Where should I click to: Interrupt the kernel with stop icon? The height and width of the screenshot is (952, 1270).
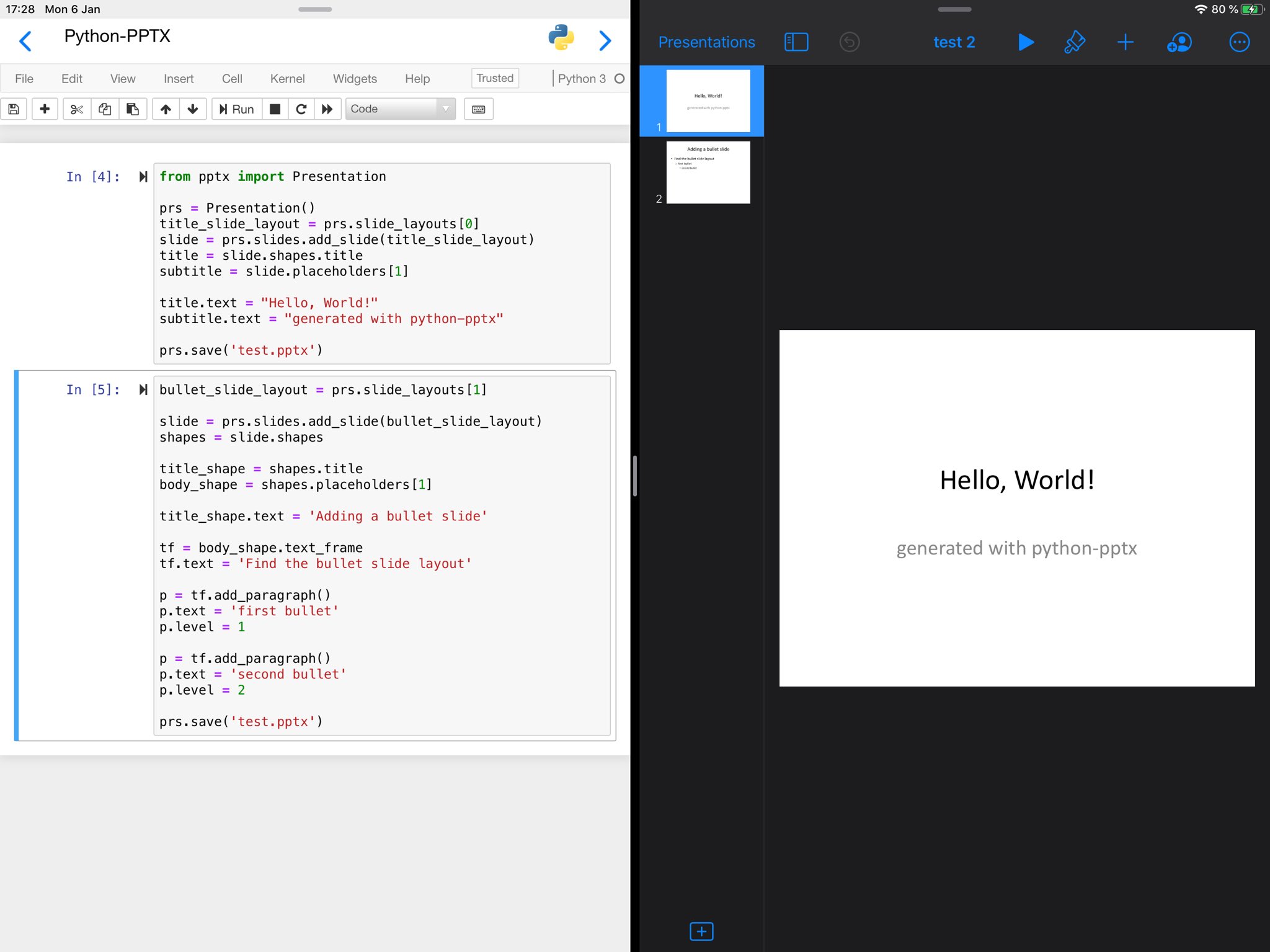[x=275, y=109]
